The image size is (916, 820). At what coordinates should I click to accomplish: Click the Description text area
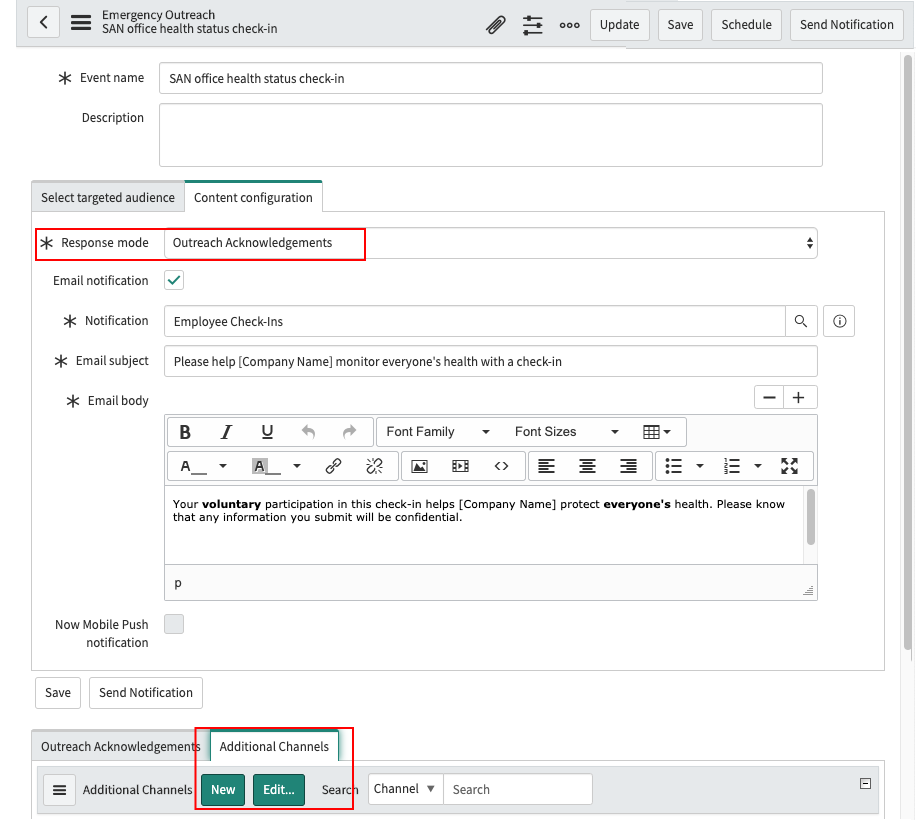click(x=491, y=135)
